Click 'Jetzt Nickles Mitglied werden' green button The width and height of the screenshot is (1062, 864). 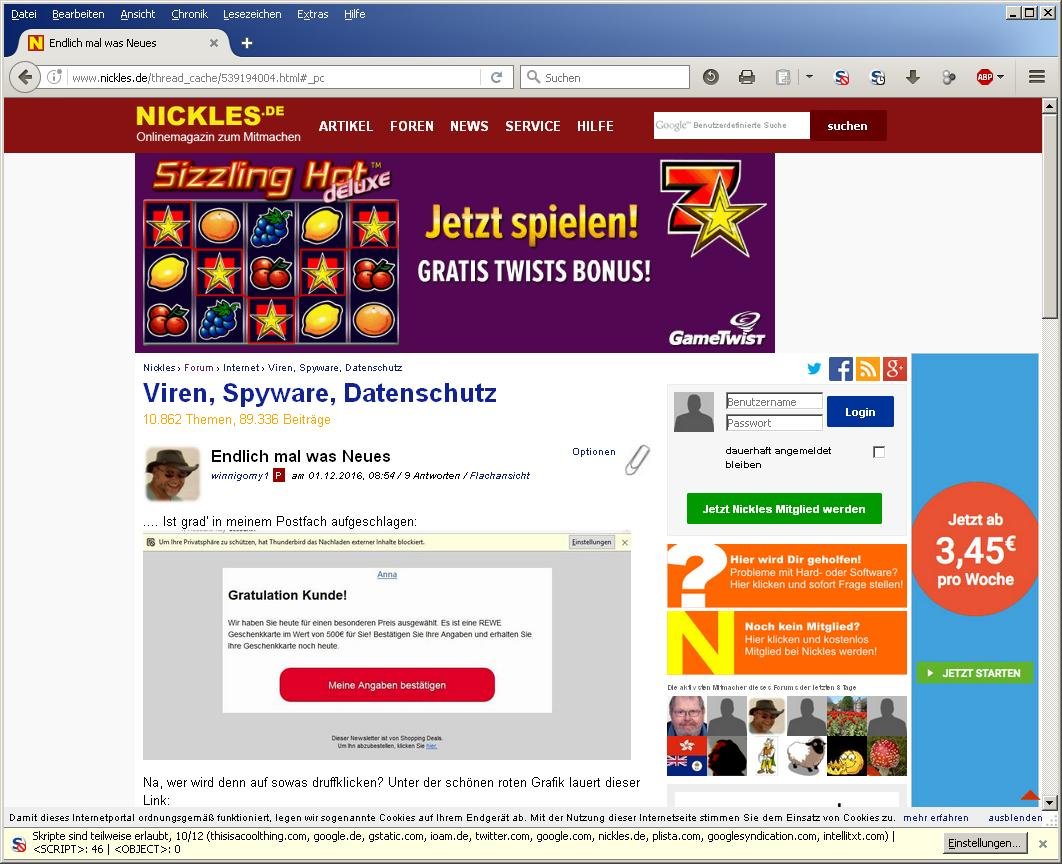(784, 509)
